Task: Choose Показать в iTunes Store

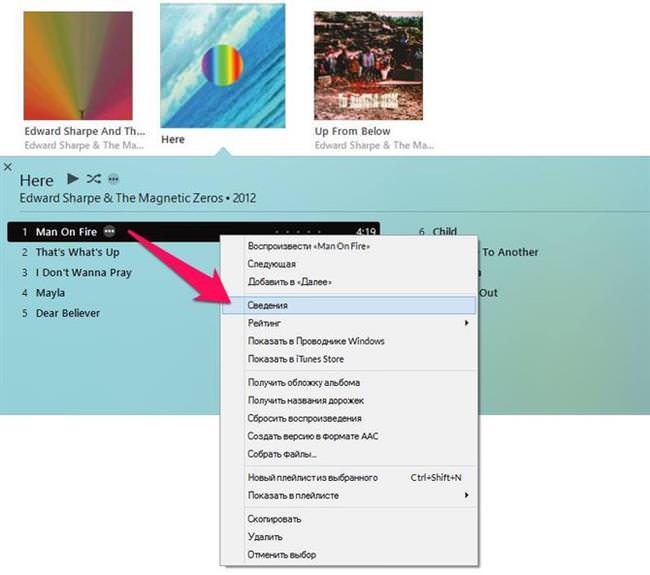Action: point(349,359)
